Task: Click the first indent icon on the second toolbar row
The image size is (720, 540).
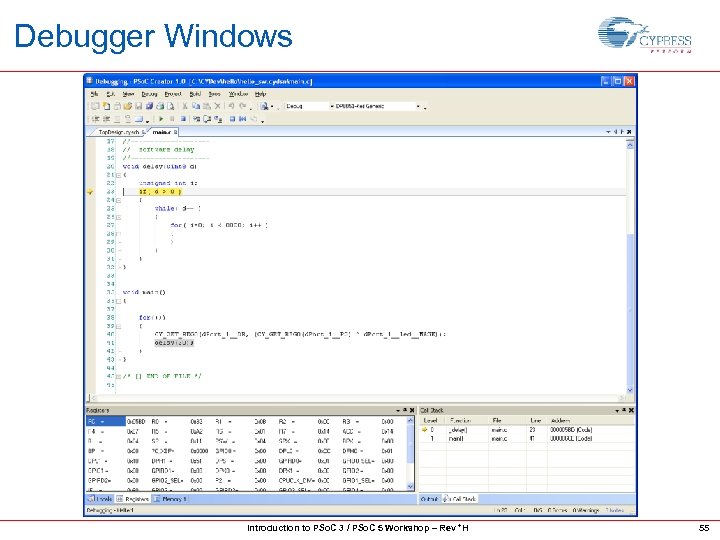Action: click(x=96, y=119)
